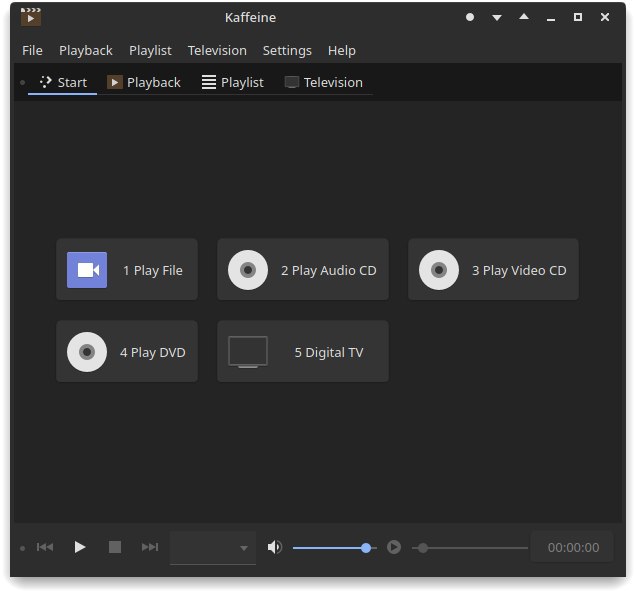Screen dimensions: 636x591
Task: Switch to the Start tab
Action: 63,82
